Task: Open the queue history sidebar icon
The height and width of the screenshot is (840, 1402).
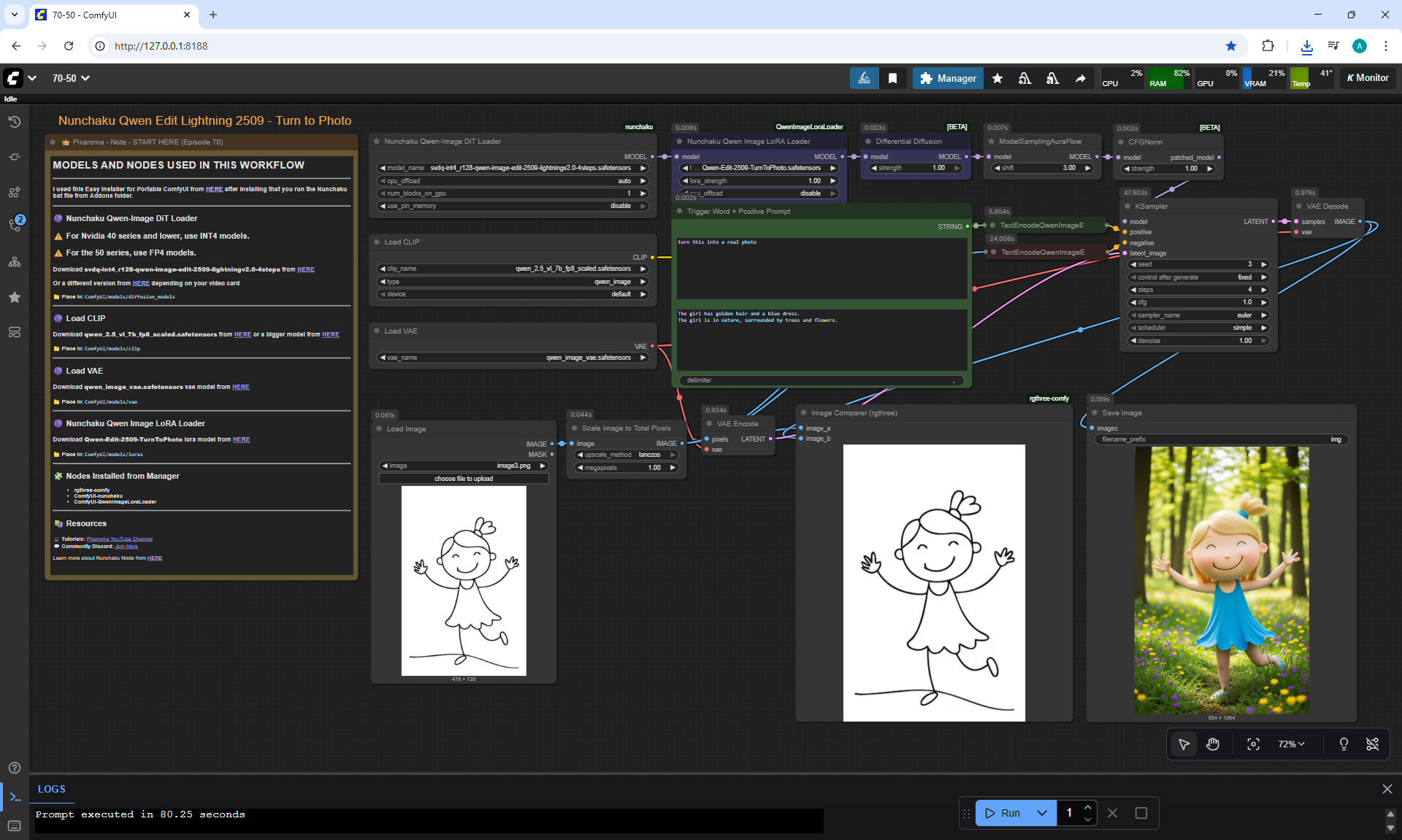Action: (x=14, y=122)
